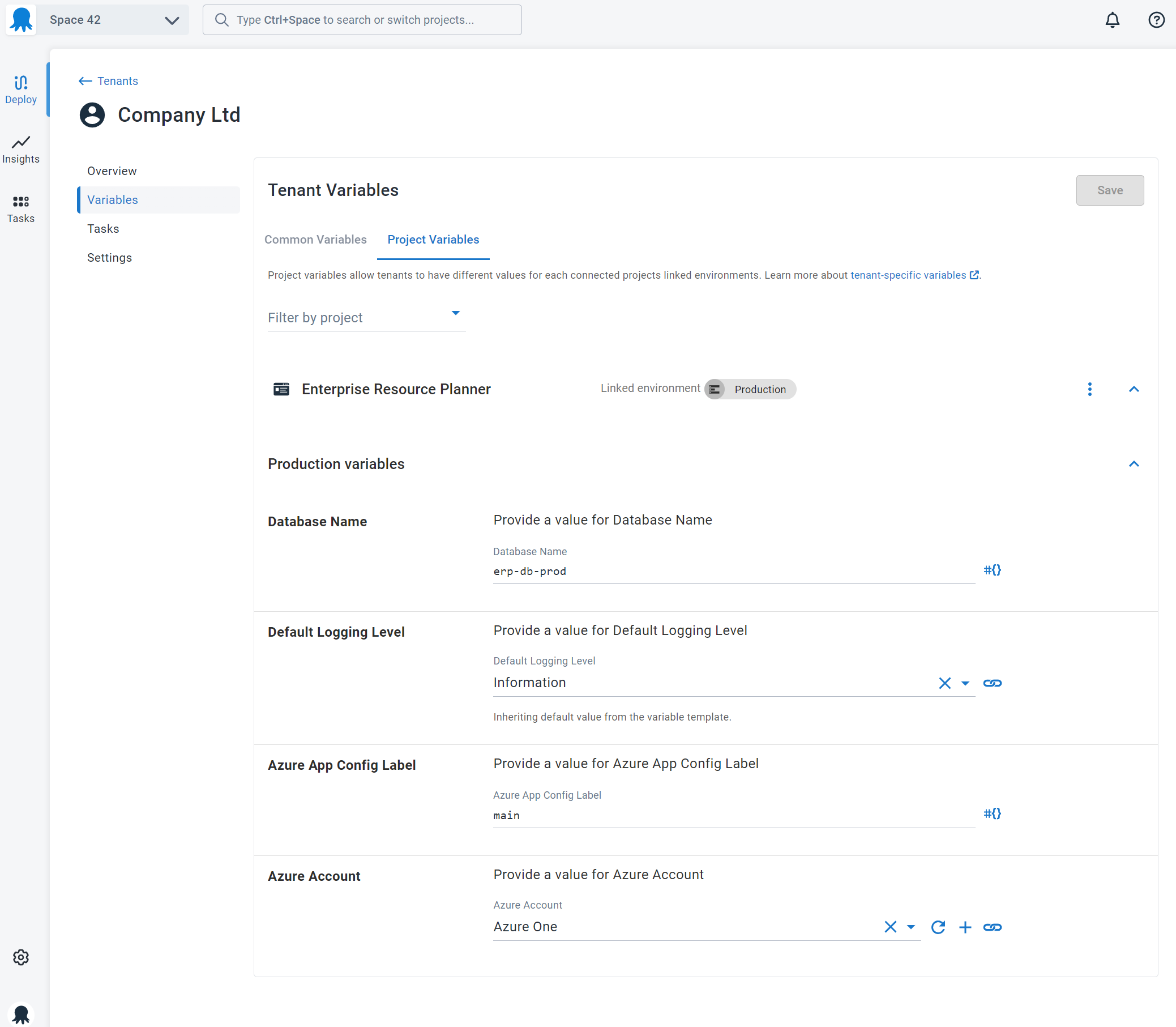Edit the Azure App Config Label field
Screen dimensions: 1176x1027
coord(734,815)
